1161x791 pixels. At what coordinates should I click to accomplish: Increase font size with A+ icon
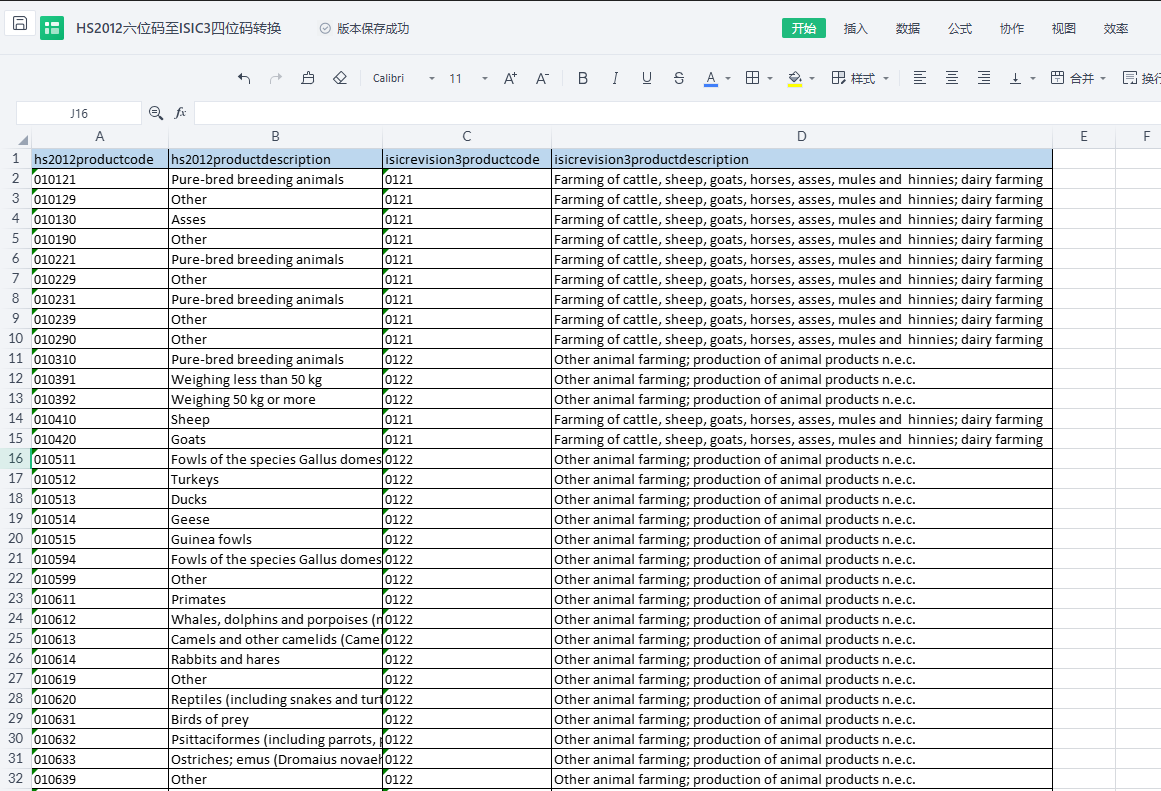pyautogui.click(x=510, y=78)
